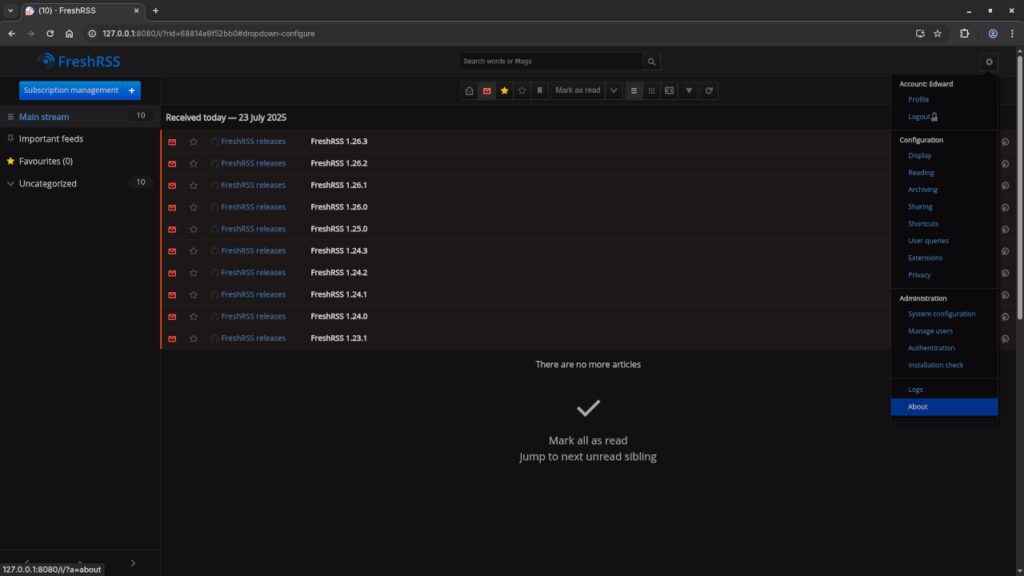This screenshot has width=1024, height=576.
Task: Open external link icon for FreshRSS 1.23.1
Action: pyautogui.click(x=1005, y=338)
